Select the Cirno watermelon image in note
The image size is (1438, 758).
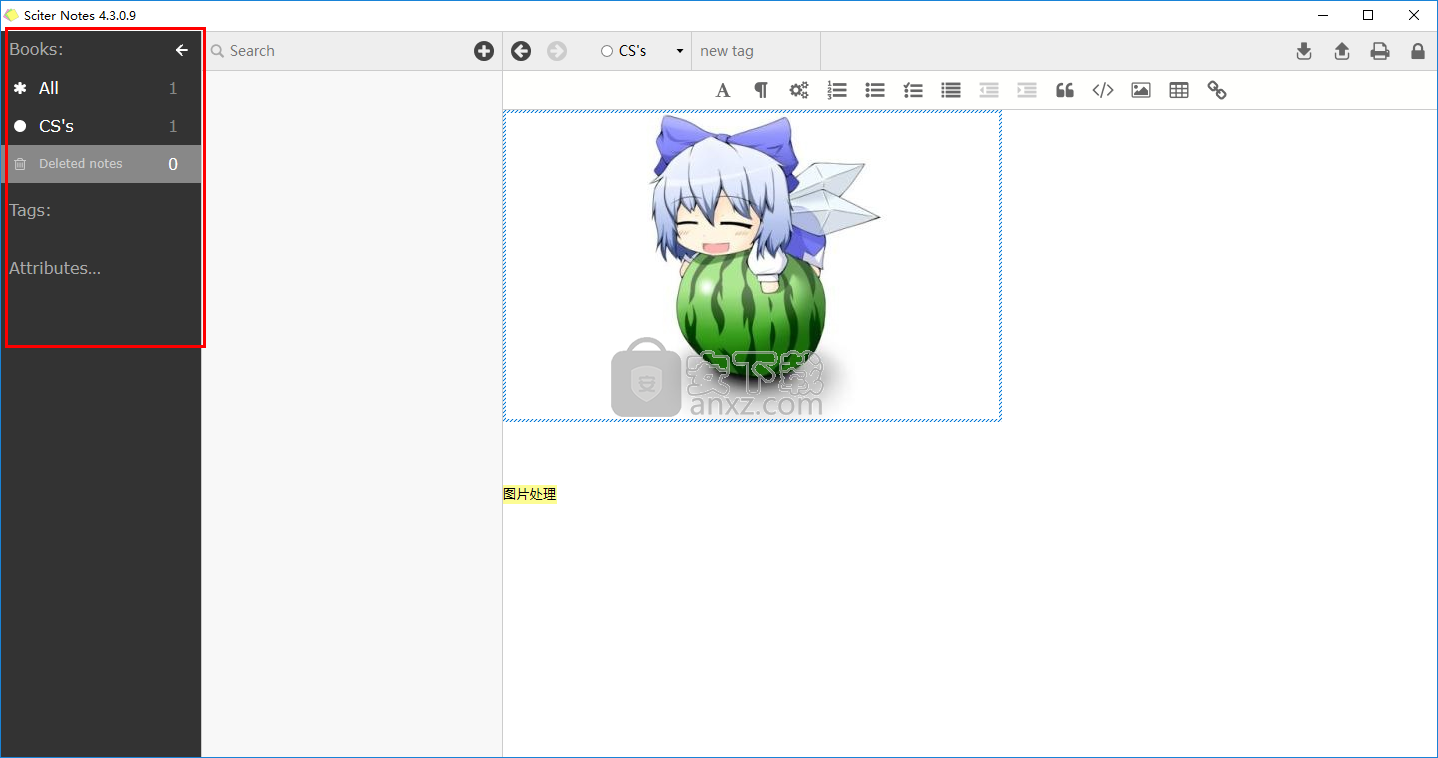tap(752, 266)
